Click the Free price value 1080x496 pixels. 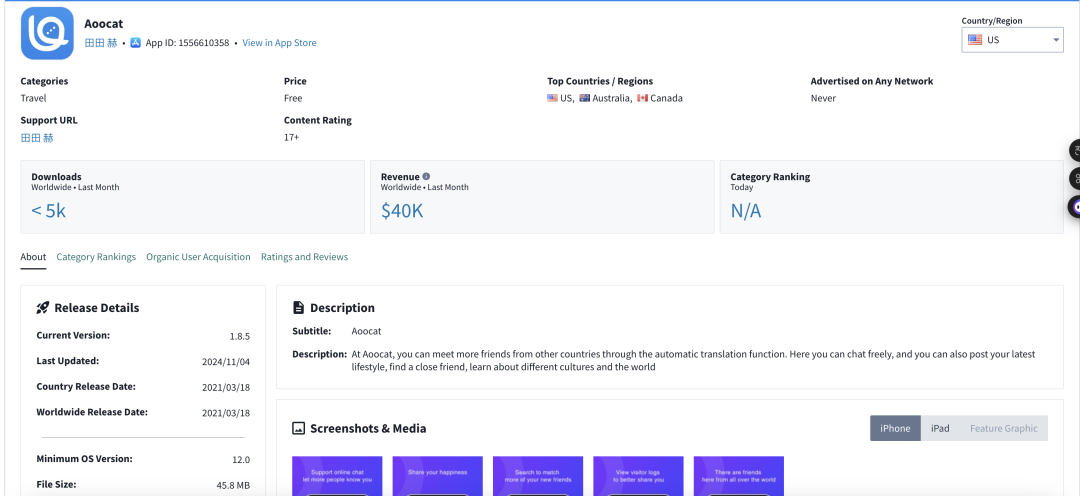[293, 98]
